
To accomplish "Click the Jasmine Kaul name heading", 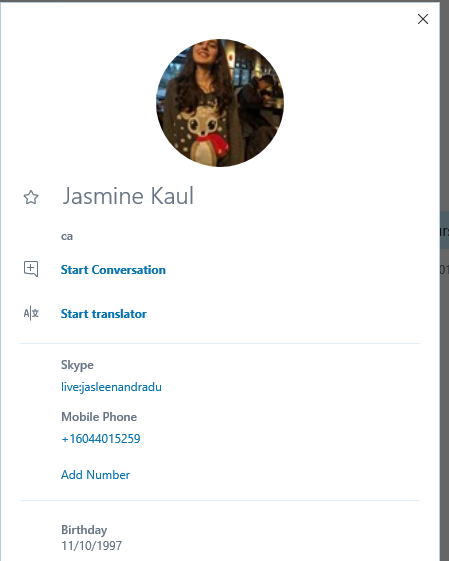I will [128, 196].
